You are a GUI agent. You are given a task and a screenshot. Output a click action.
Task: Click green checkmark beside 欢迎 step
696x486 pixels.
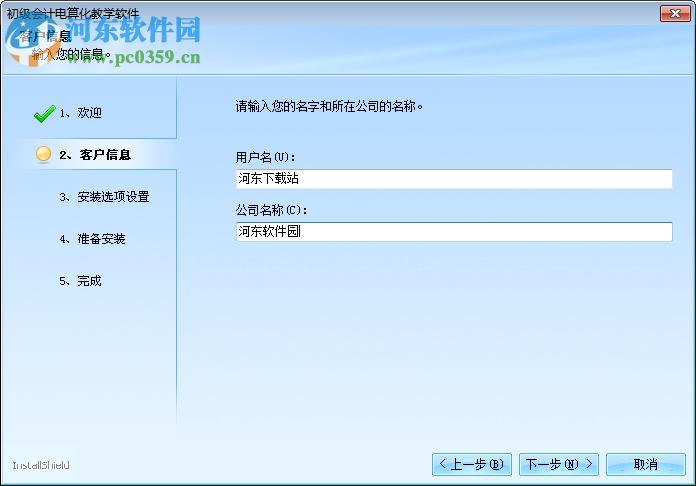pyautogui.click(x=44, y=114)
